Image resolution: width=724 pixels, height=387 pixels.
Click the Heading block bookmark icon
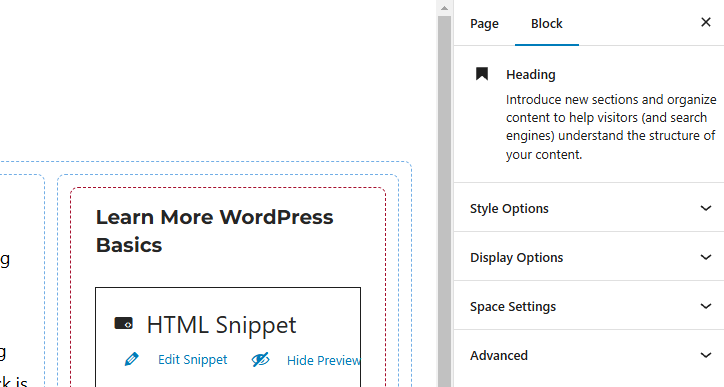(482, 74)
